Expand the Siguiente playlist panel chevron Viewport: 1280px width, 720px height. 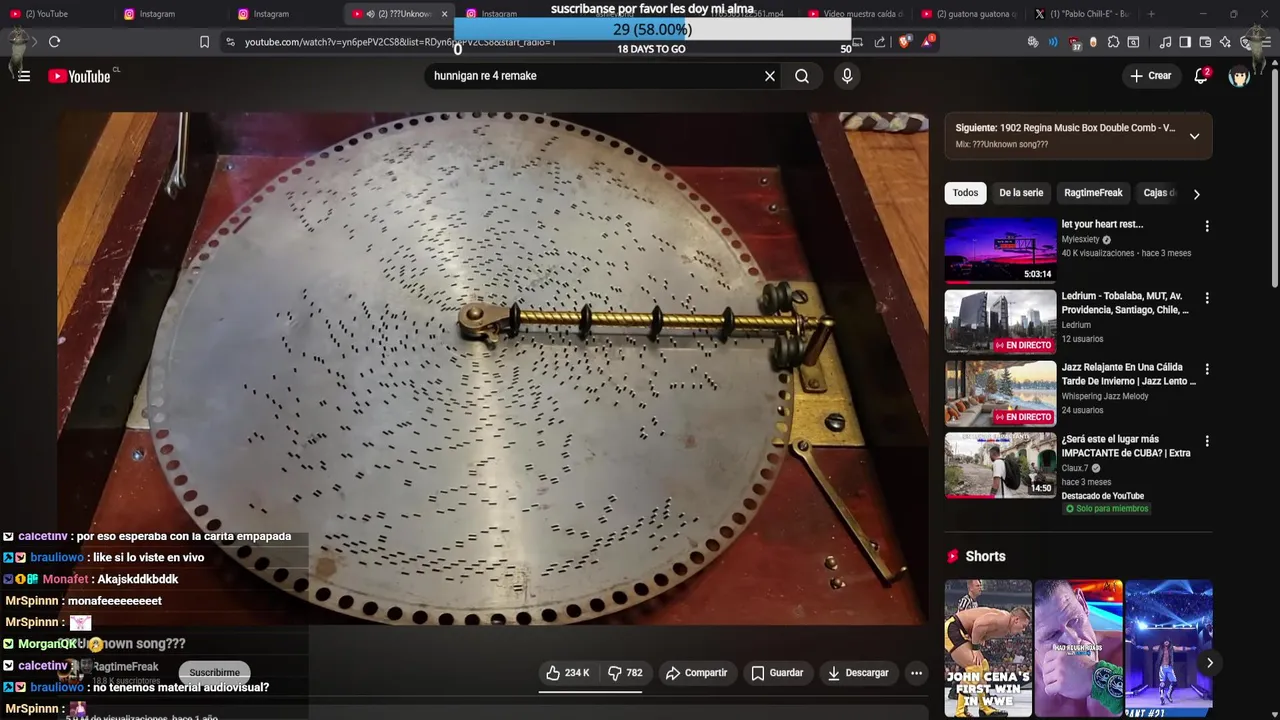[1194, 136]
